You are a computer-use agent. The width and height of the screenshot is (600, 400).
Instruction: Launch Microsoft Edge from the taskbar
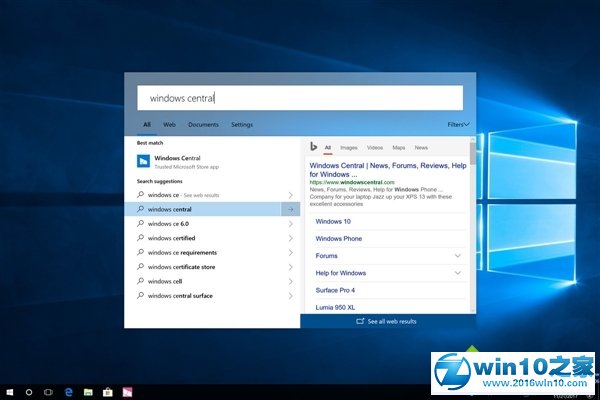(68, 390)
